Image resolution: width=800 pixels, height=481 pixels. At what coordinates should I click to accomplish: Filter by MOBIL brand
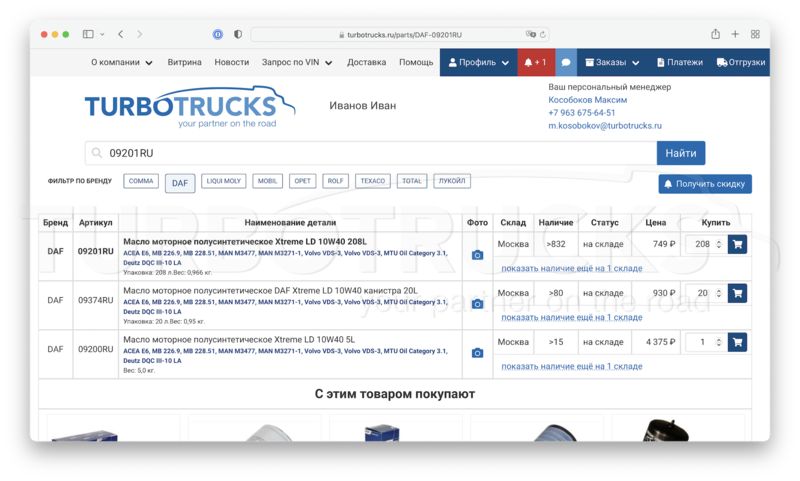267,181
